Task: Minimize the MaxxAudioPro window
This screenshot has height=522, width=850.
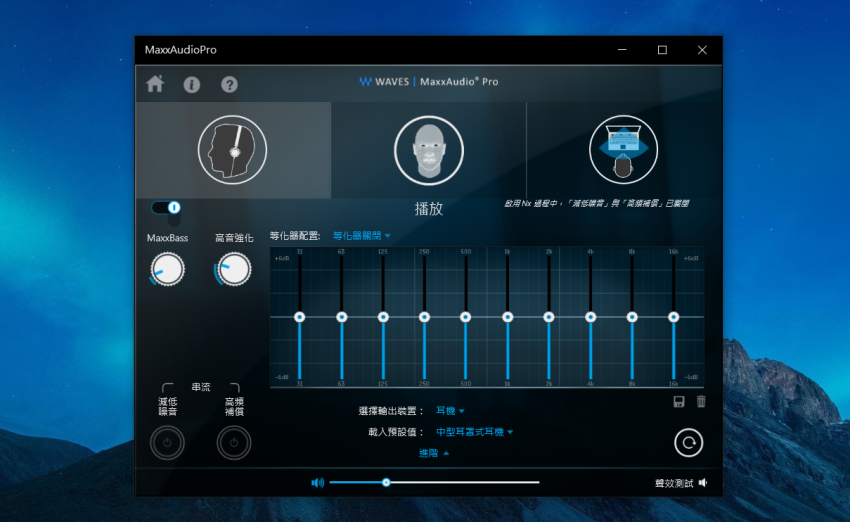Action: [622, 50]
